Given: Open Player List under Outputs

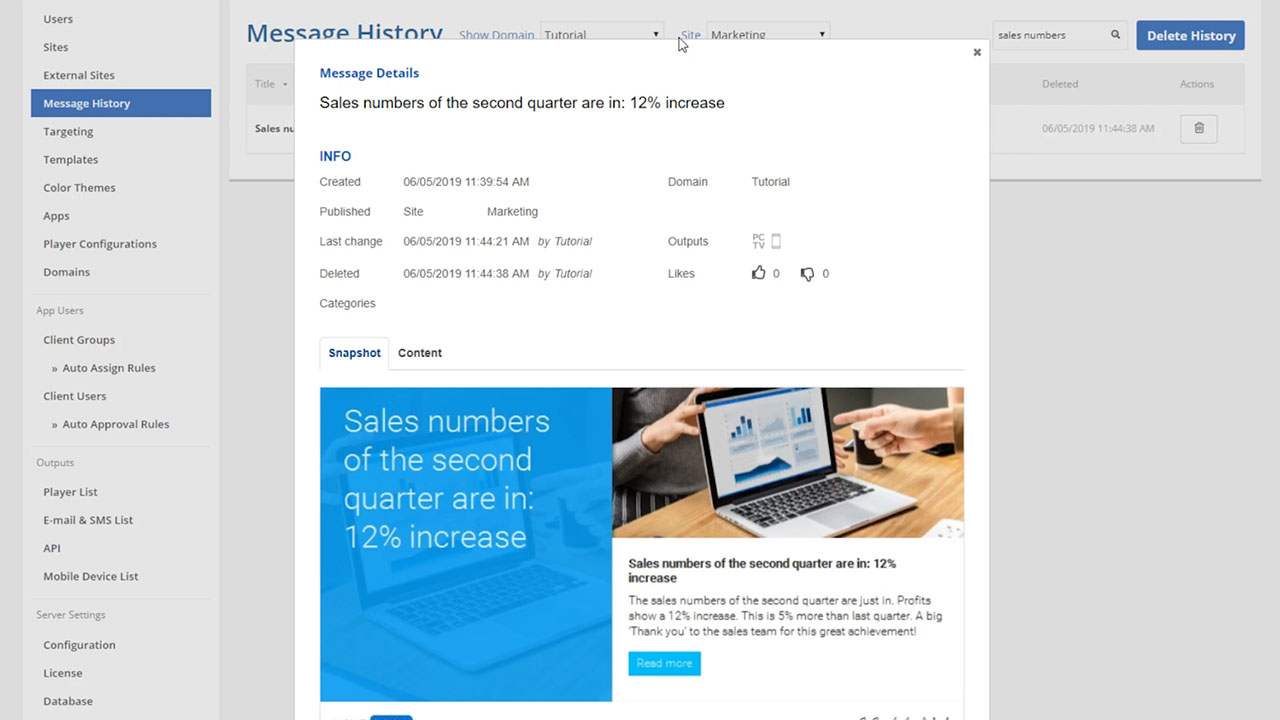Looking at the screenshot, I should coord(70,492).
